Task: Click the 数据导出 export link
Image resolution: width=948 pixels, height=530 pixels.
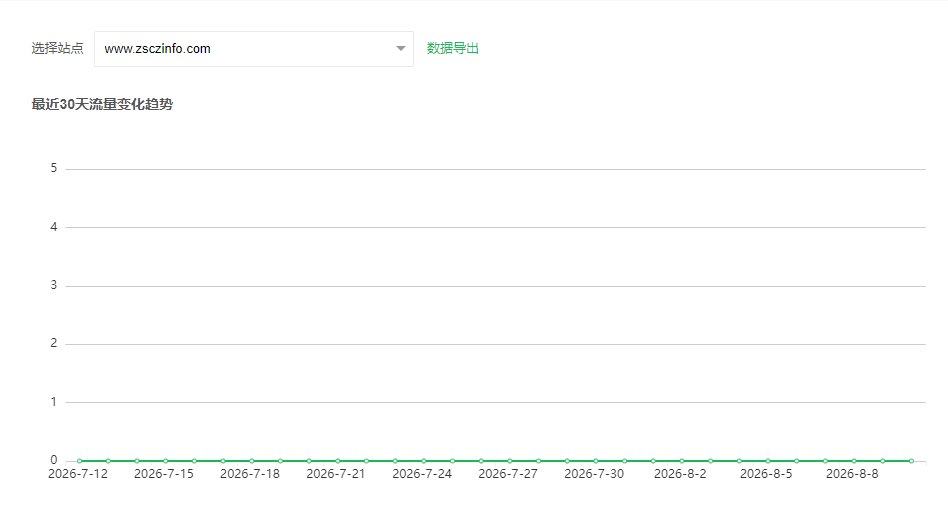Action: [453, 48]
